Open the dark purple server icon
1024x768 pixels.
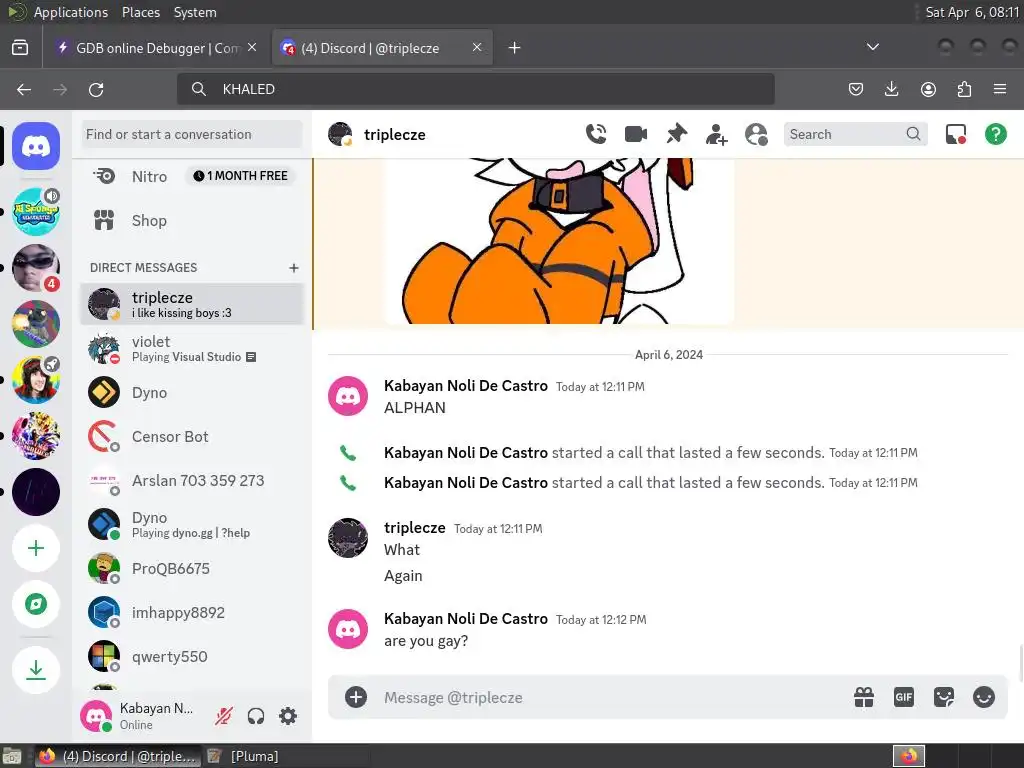(36, 492)
